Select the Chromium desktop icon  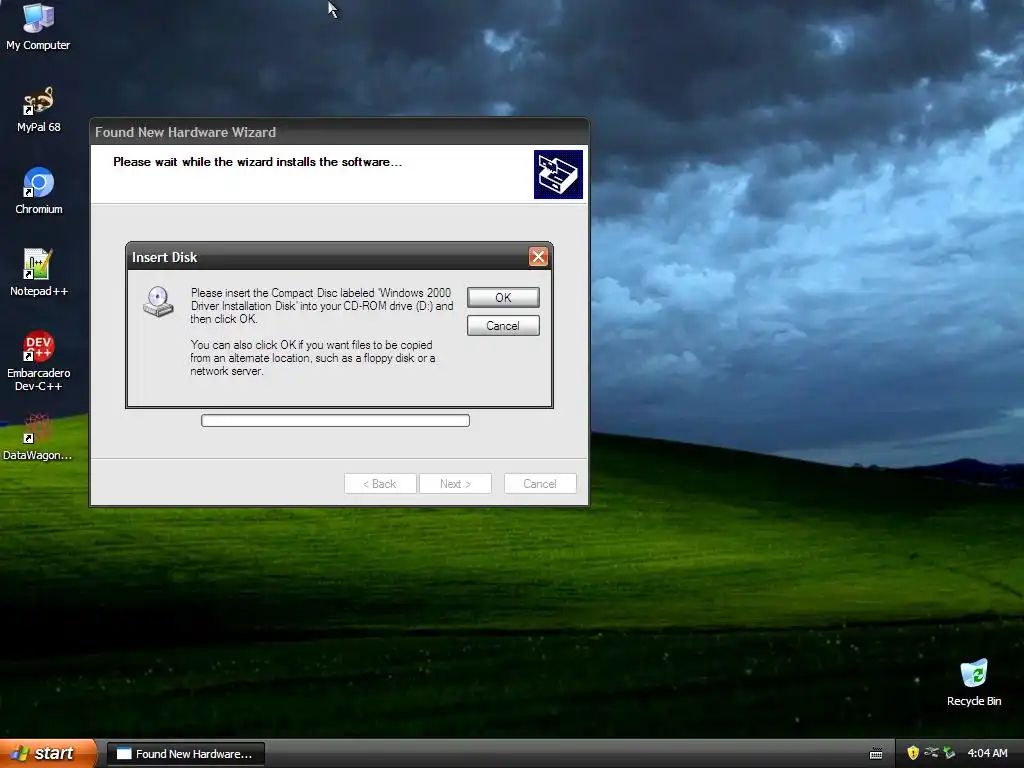(x=39, y=191)
